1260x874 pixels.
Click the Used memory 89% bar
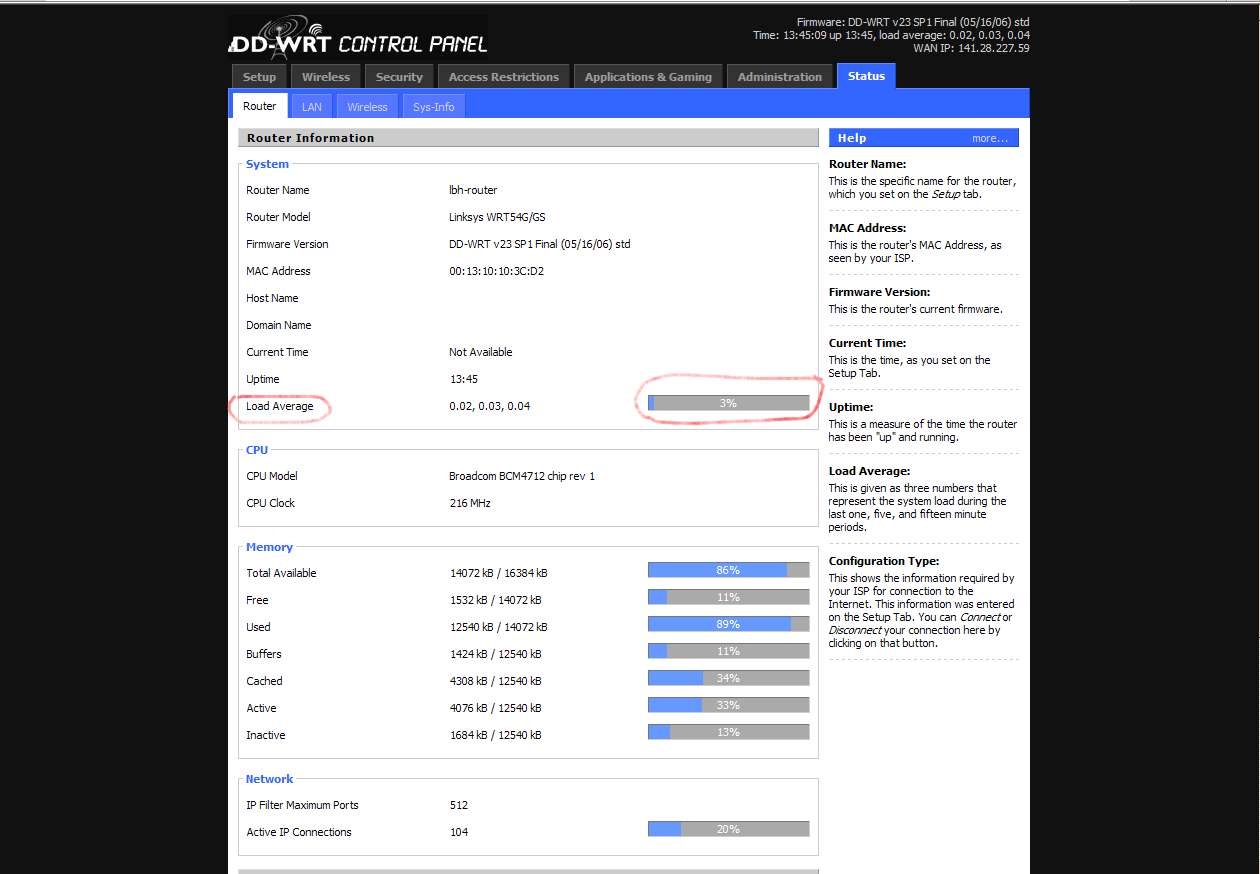pos(728,624)
